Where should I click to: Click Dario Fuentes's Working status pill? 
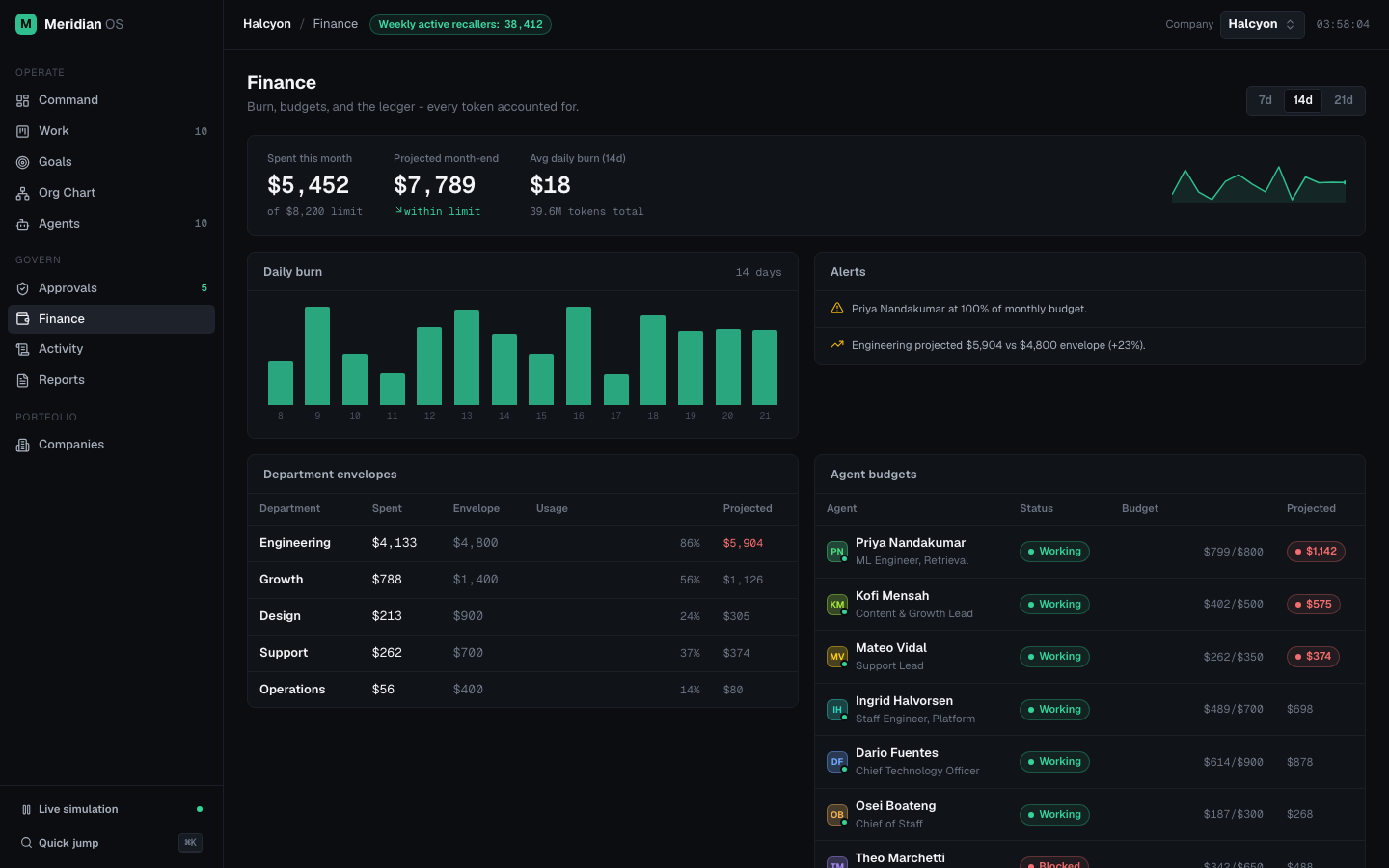click(1054, 762)
